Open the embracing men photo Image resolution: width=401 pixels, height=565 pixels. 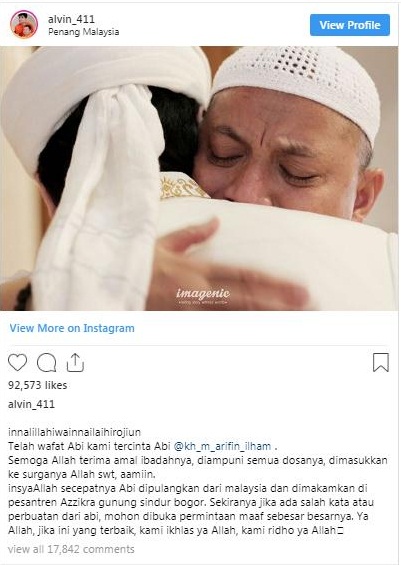pyautogui.click(x=199, y=178)
